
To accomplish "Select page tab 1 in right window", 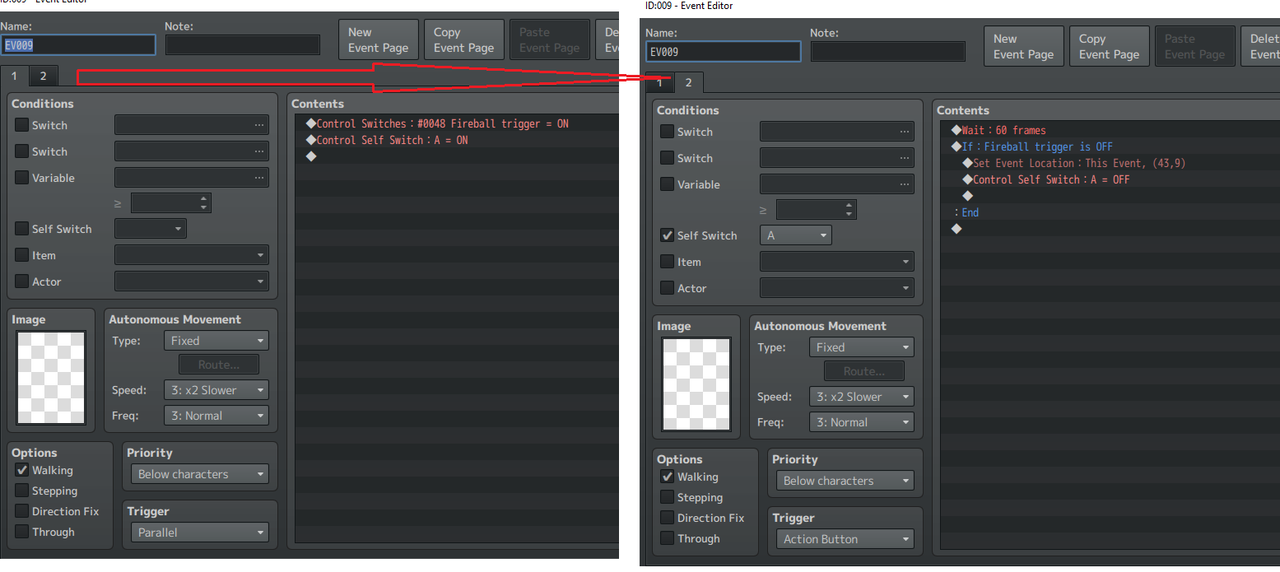I will click(659, 82).
